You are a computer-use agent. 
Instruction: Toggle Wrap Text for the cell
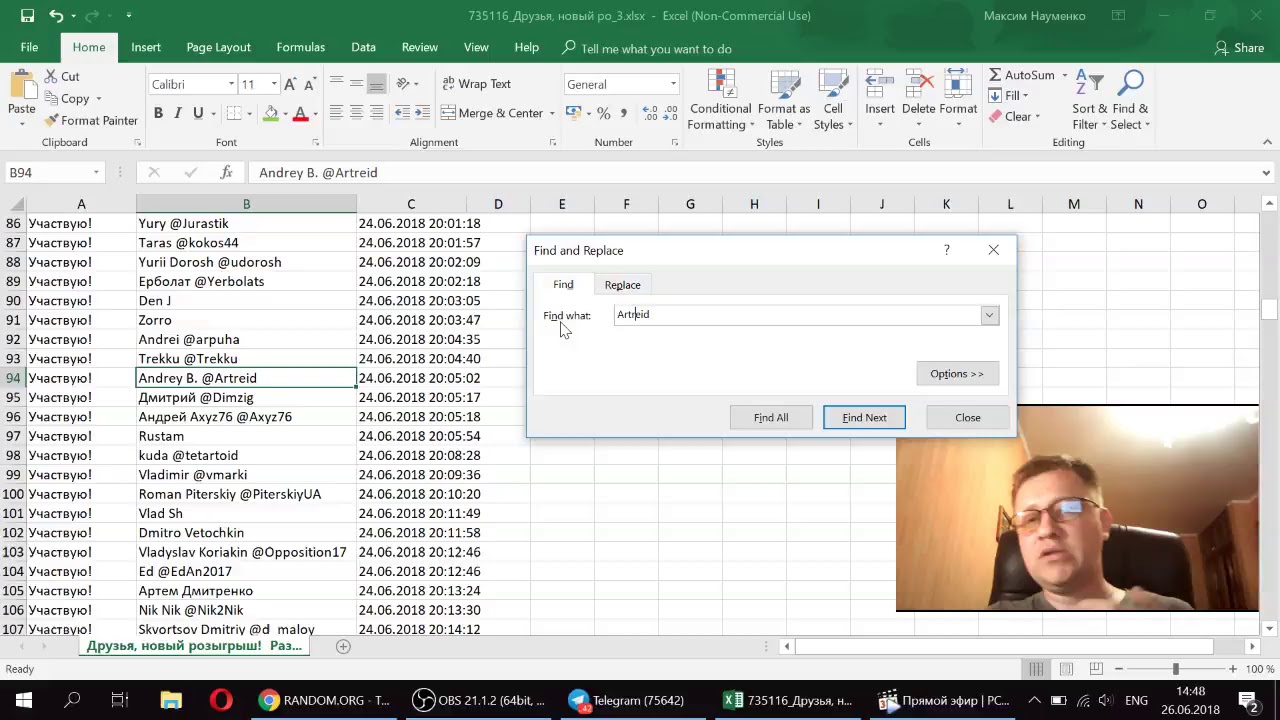click(476, 84)
